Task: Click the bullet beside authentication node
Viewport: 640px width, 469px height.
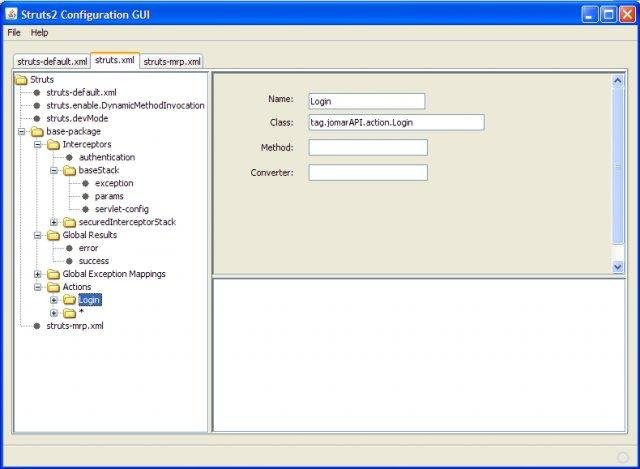Action: (x=69, y=157)
